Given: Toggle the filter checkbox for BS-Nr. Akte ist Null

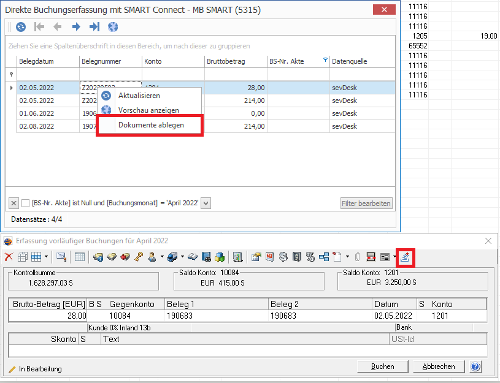Looking at the screenshot, I should [25, 203].
